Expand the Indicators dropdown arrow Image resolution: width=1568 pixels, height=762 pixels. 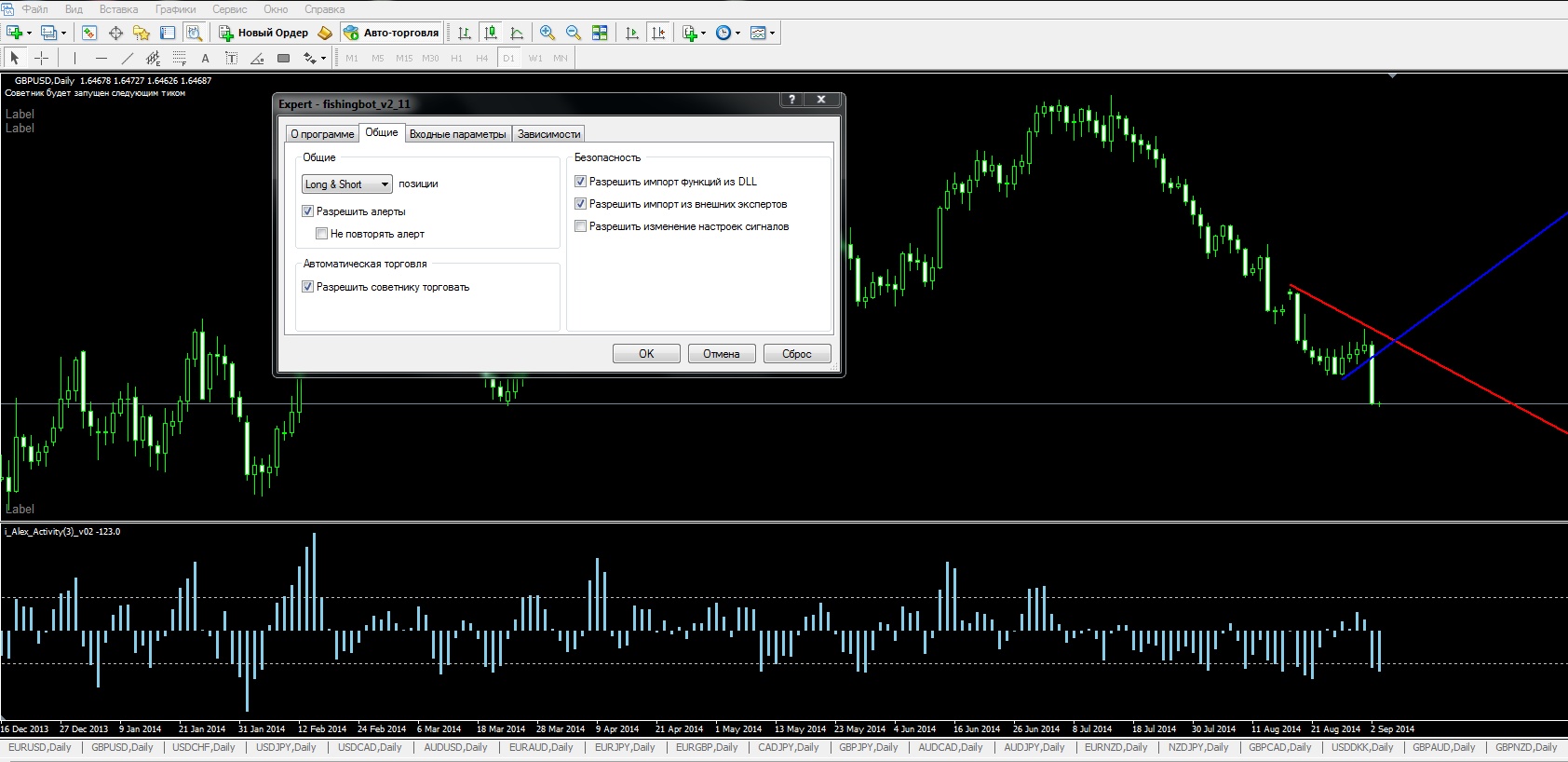pyautogui.click(x=704, y=33)
